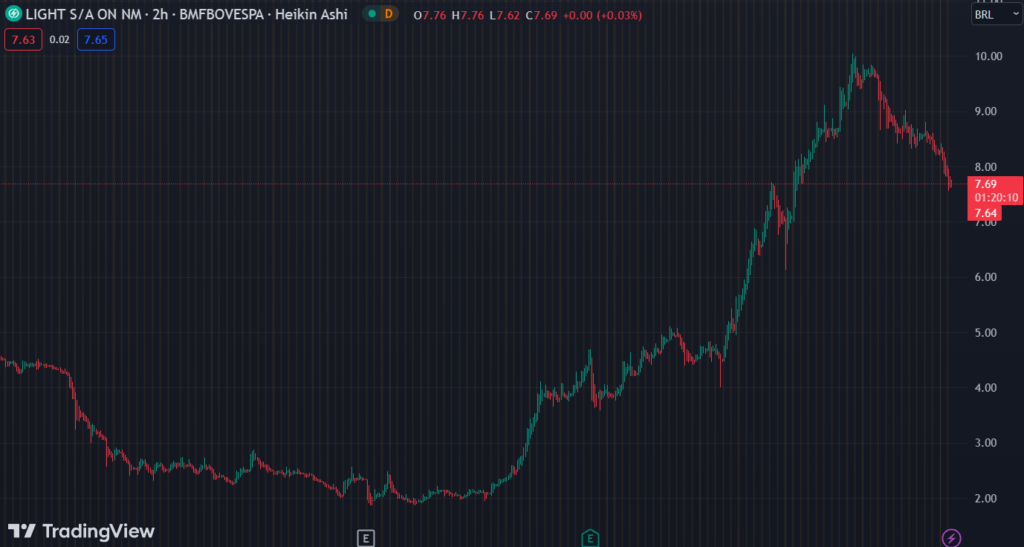Click the green E earnings marker
This screenshot has height=547, width=1024.
pyautogui.click(x=590, y=539)
